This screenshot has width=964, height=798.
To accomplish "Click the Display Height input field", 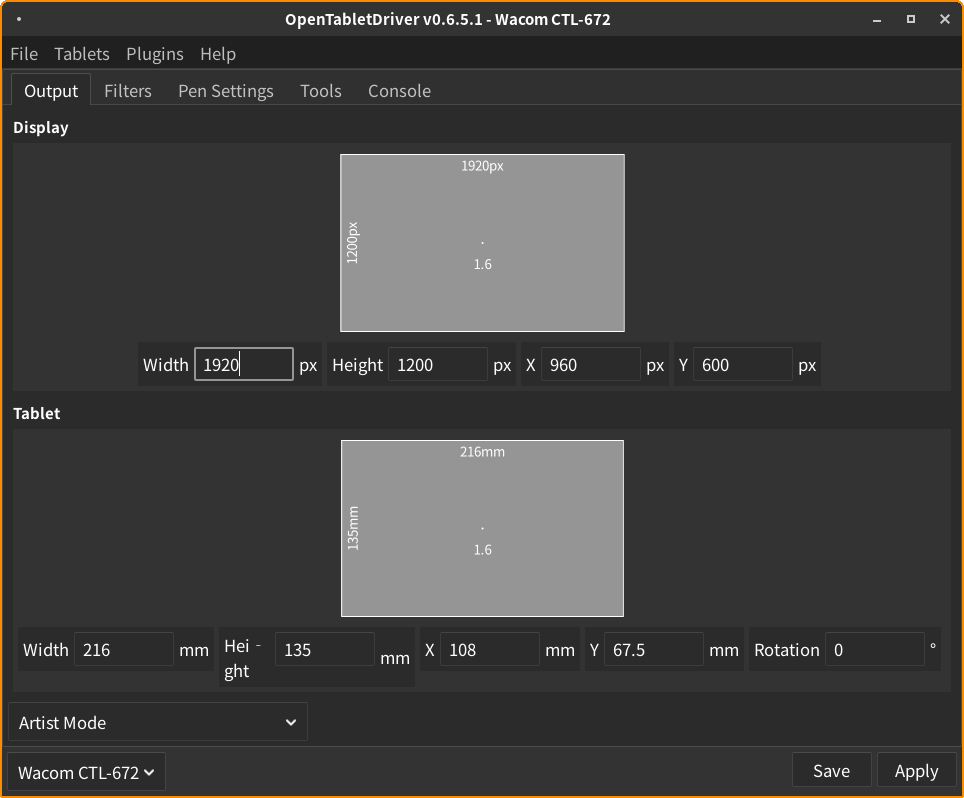I will coord(438,365).
